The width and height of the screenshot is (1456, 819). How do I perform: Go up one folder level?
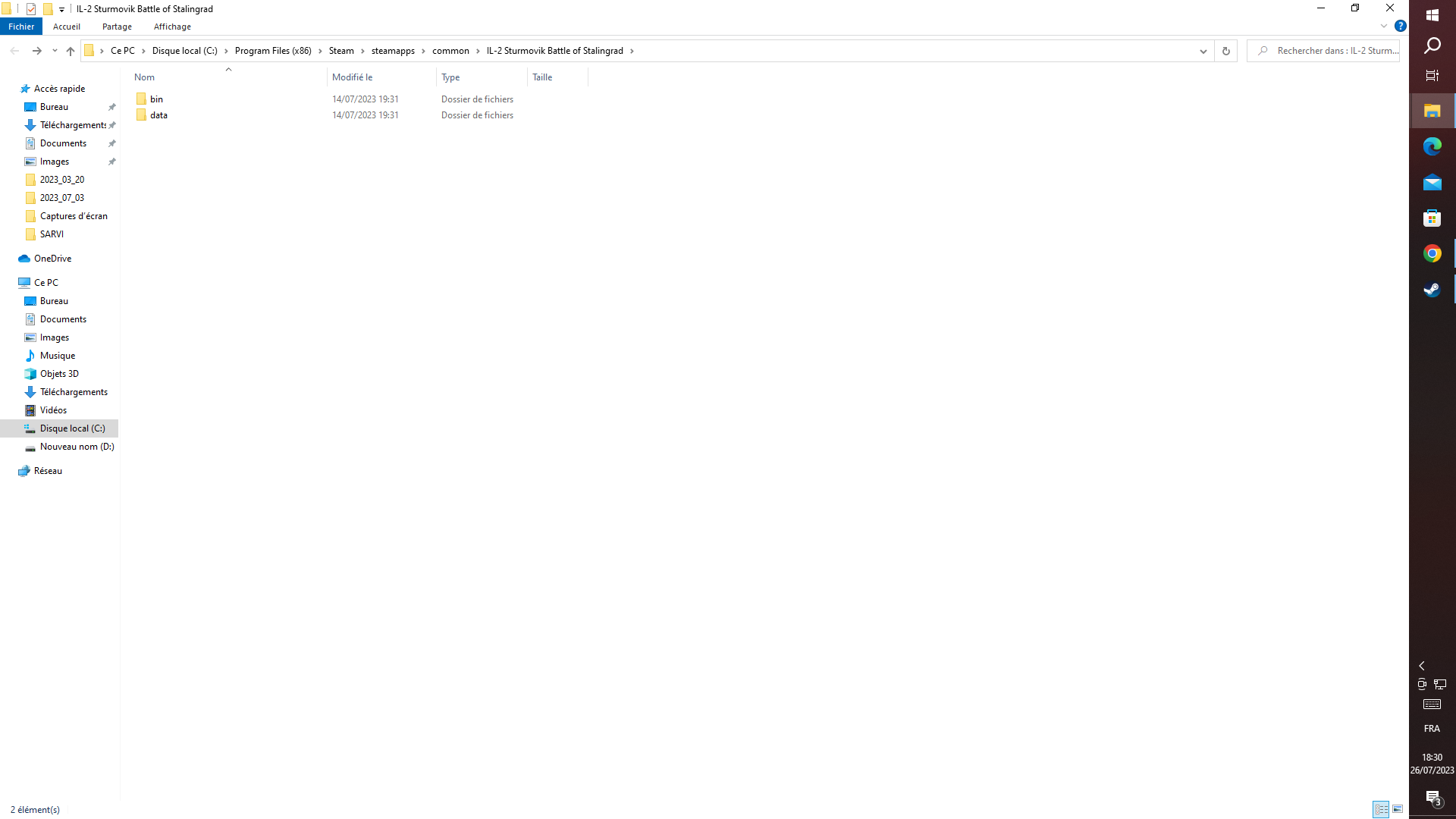point(71,51)
